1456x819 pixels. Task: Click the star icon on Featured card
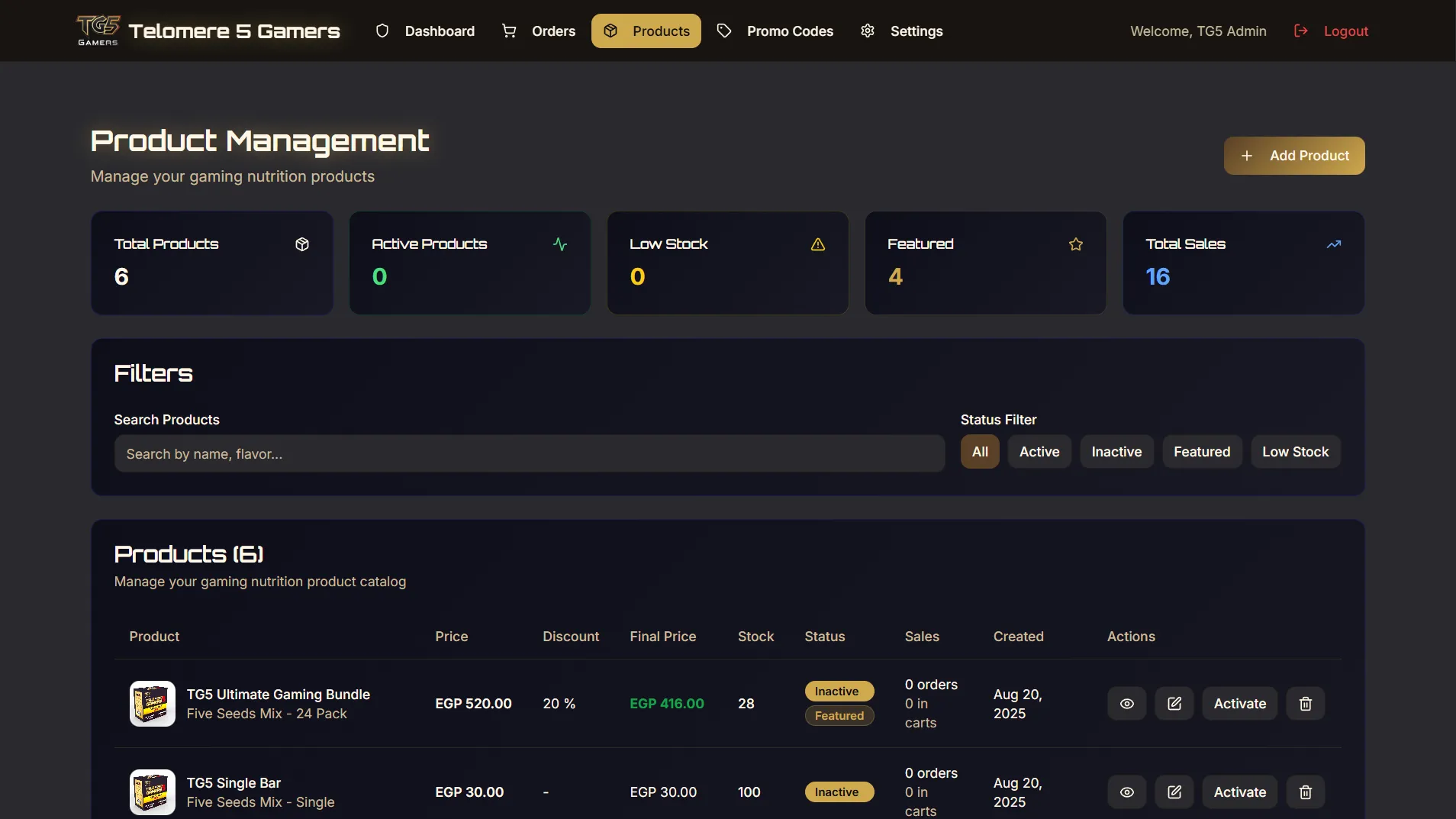(1076, 244)
